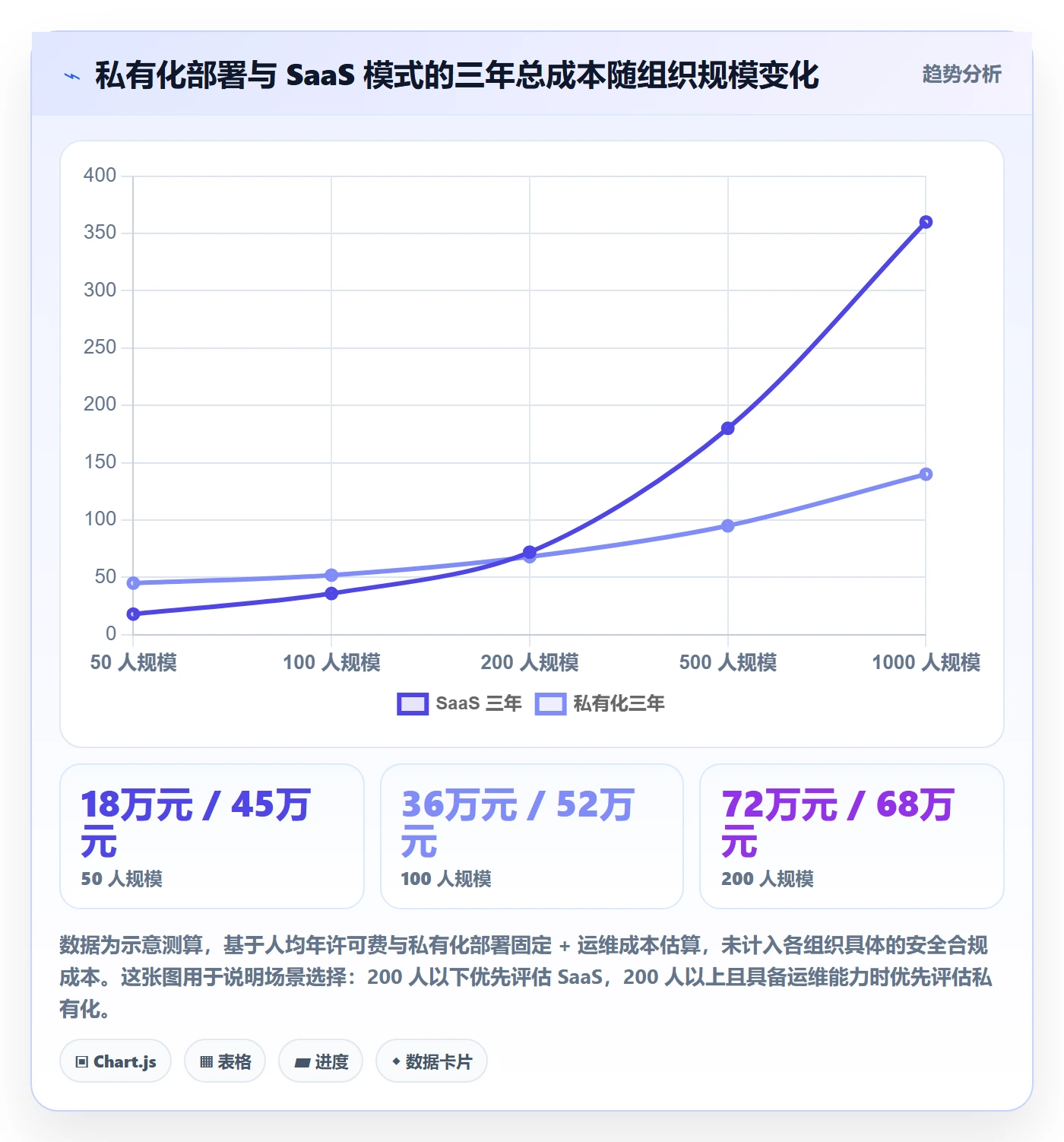Click the 50 人规模 x-axis label
This screenshot has height=1142, width=1064.
(x=134, y=662)
